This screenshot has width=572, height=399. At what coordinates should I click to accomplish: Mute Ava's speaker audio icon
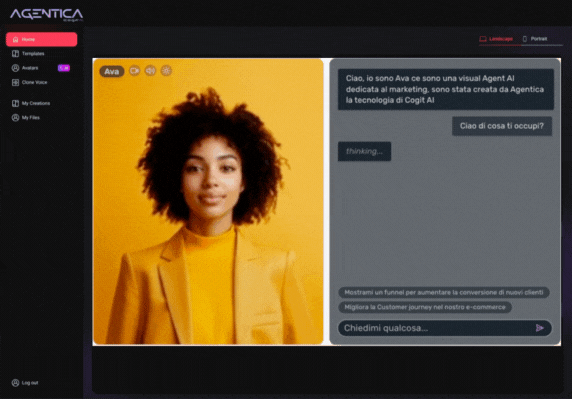150,71
